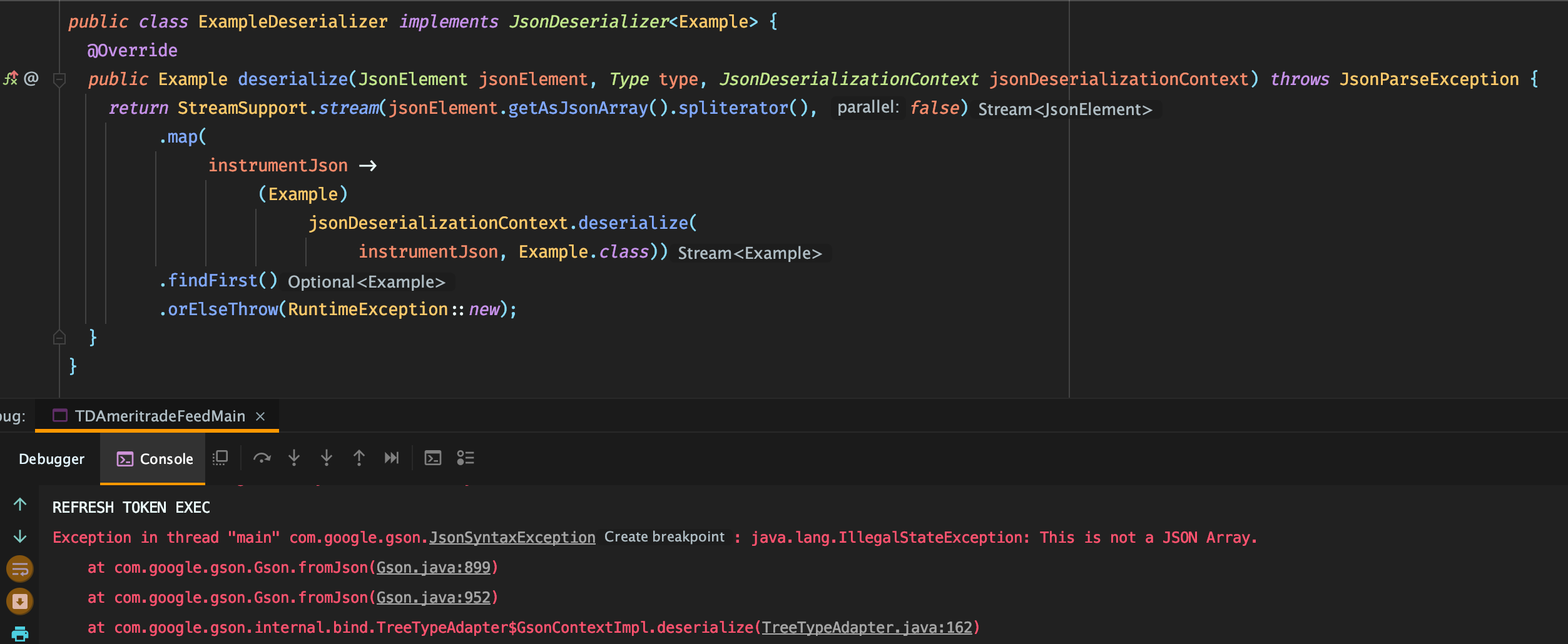Activate the Run to Cursor icon

tap(392, 458)
